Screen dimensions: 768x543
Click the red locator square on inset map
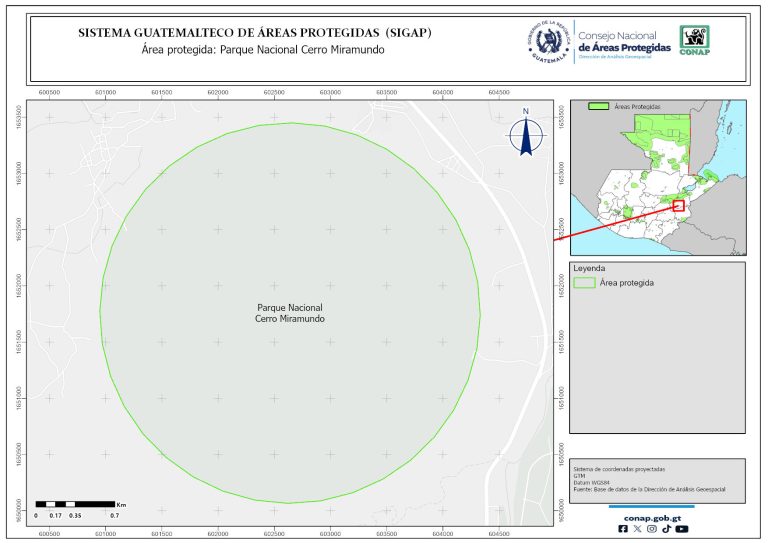click(x=679, y=205)
